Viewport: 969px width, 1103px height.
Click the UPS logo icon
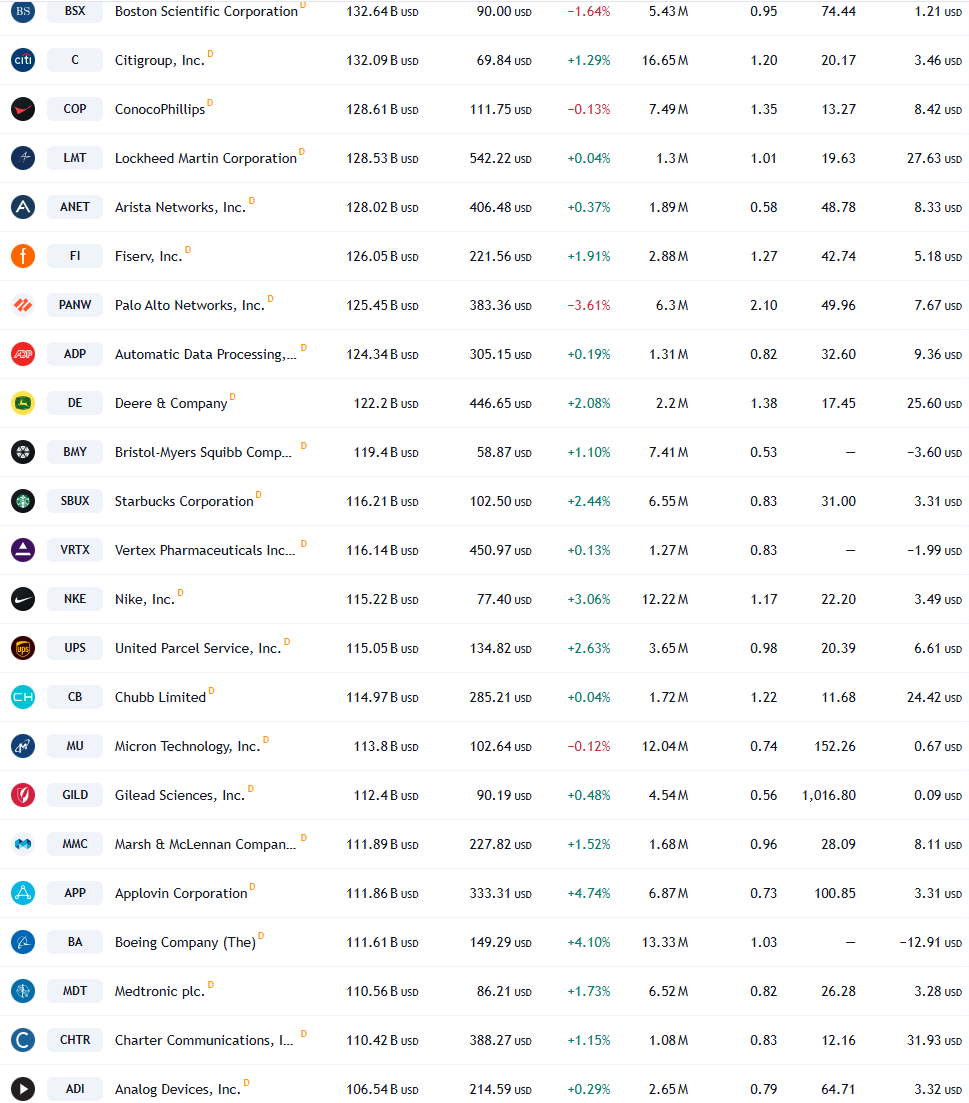(x=23, y=648)
